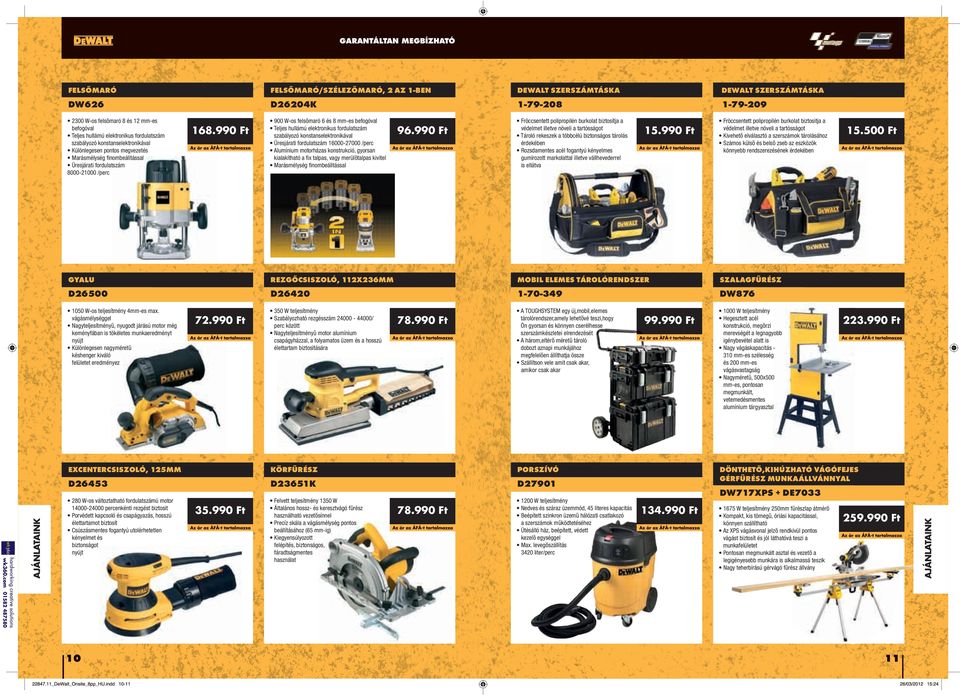
Task: Click the sponsor badge beside the MotoGP logo
Action: point(873,40)
